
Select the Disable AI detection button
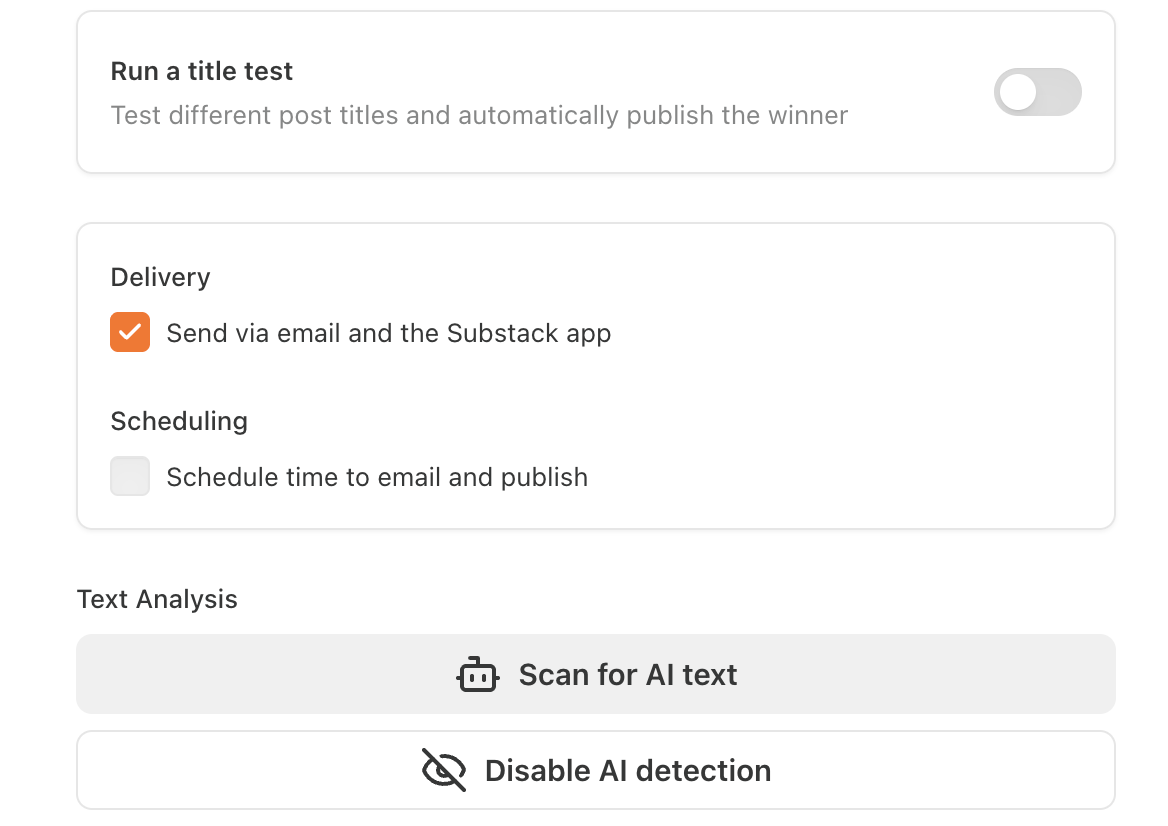point(596,770)
